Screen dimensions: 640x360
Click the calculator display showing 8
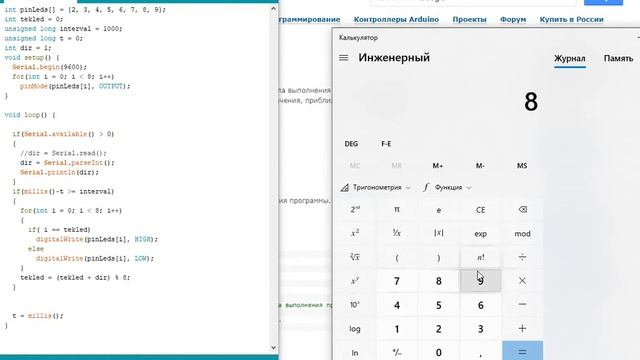pos(531,101)
